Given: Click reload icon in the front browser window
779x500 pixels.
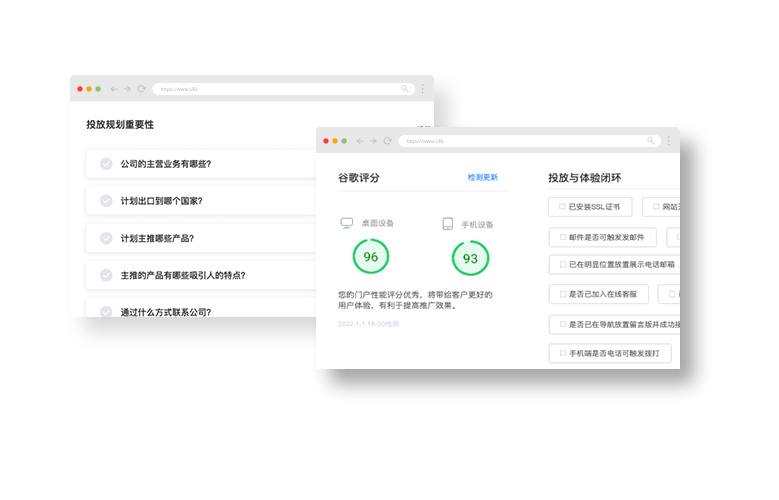Looking at the screenshot, I should tap(387, 141).
